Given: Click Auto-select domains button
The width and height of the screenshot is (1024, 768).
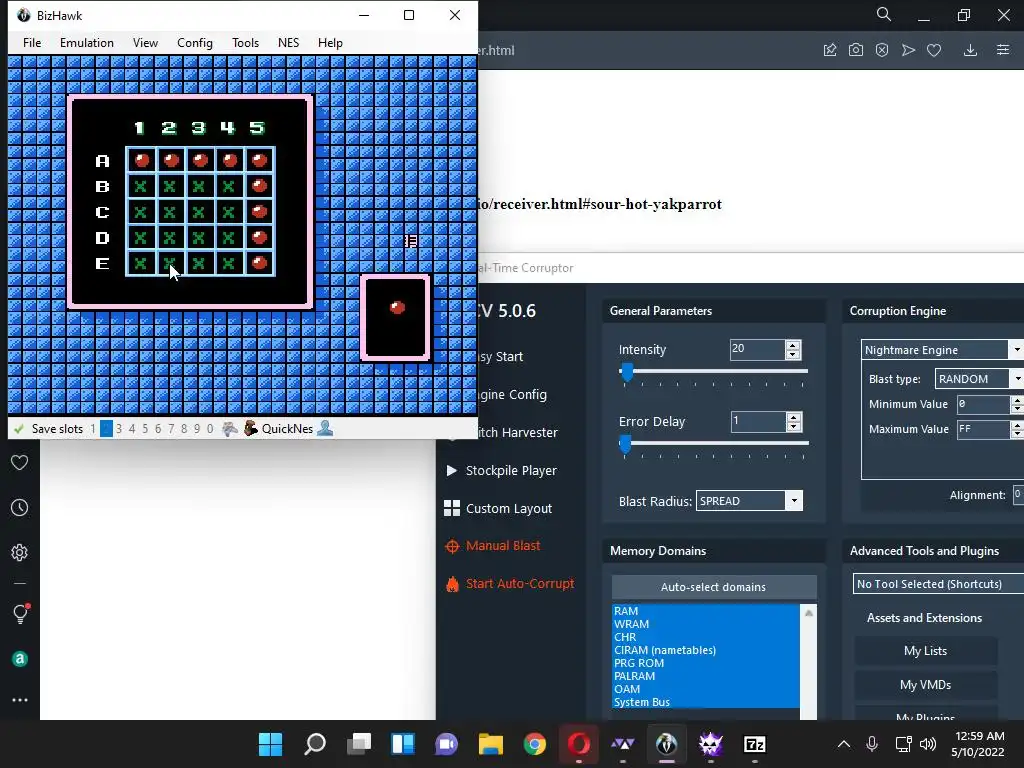Looking at the screenshot, I should click(713, 586).
